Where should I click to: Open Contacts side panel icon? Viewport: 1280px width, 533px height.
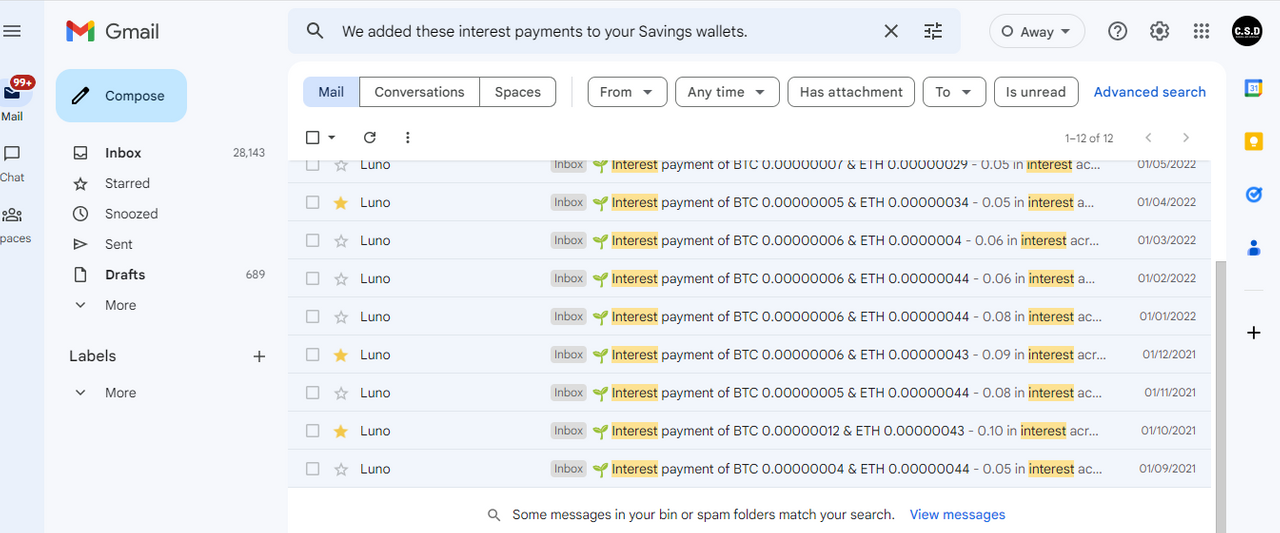click(x=1254, y=247)
